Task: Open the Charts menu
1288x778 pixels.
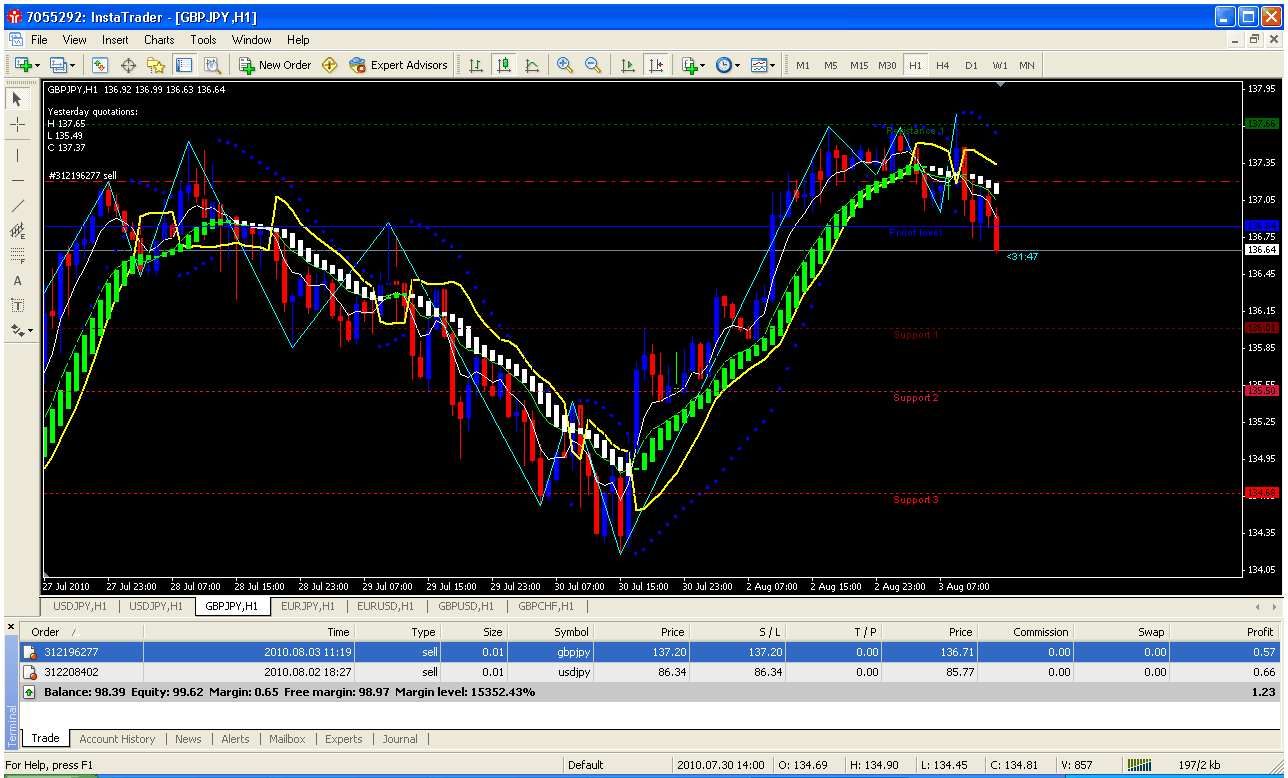Action: 159,40
